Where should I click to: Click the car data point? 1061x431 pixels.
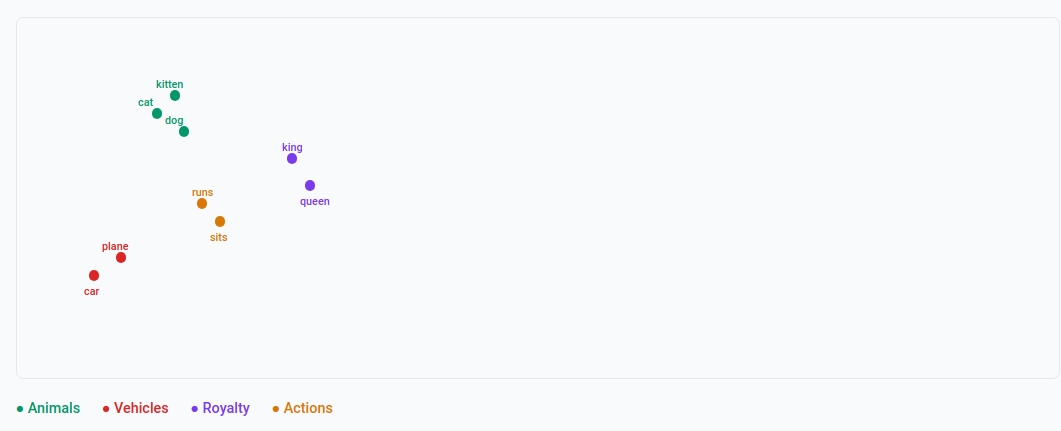pyautogui.click(x=94, y=275)
